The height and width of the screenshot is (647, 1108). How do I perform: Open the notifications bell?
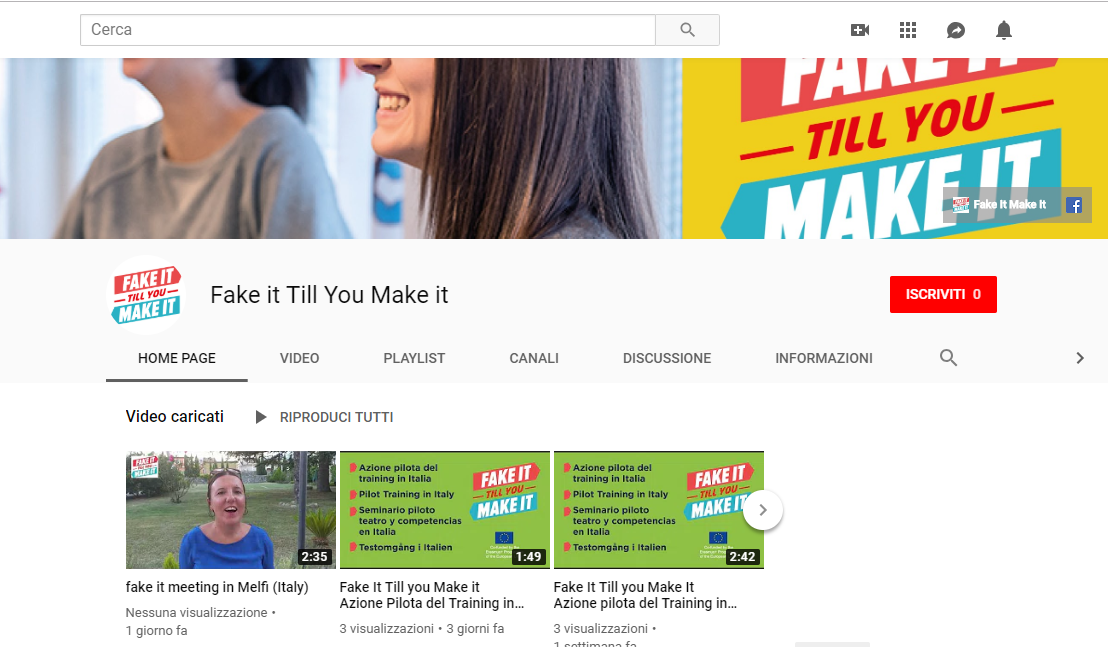(x=1003, y=30)
